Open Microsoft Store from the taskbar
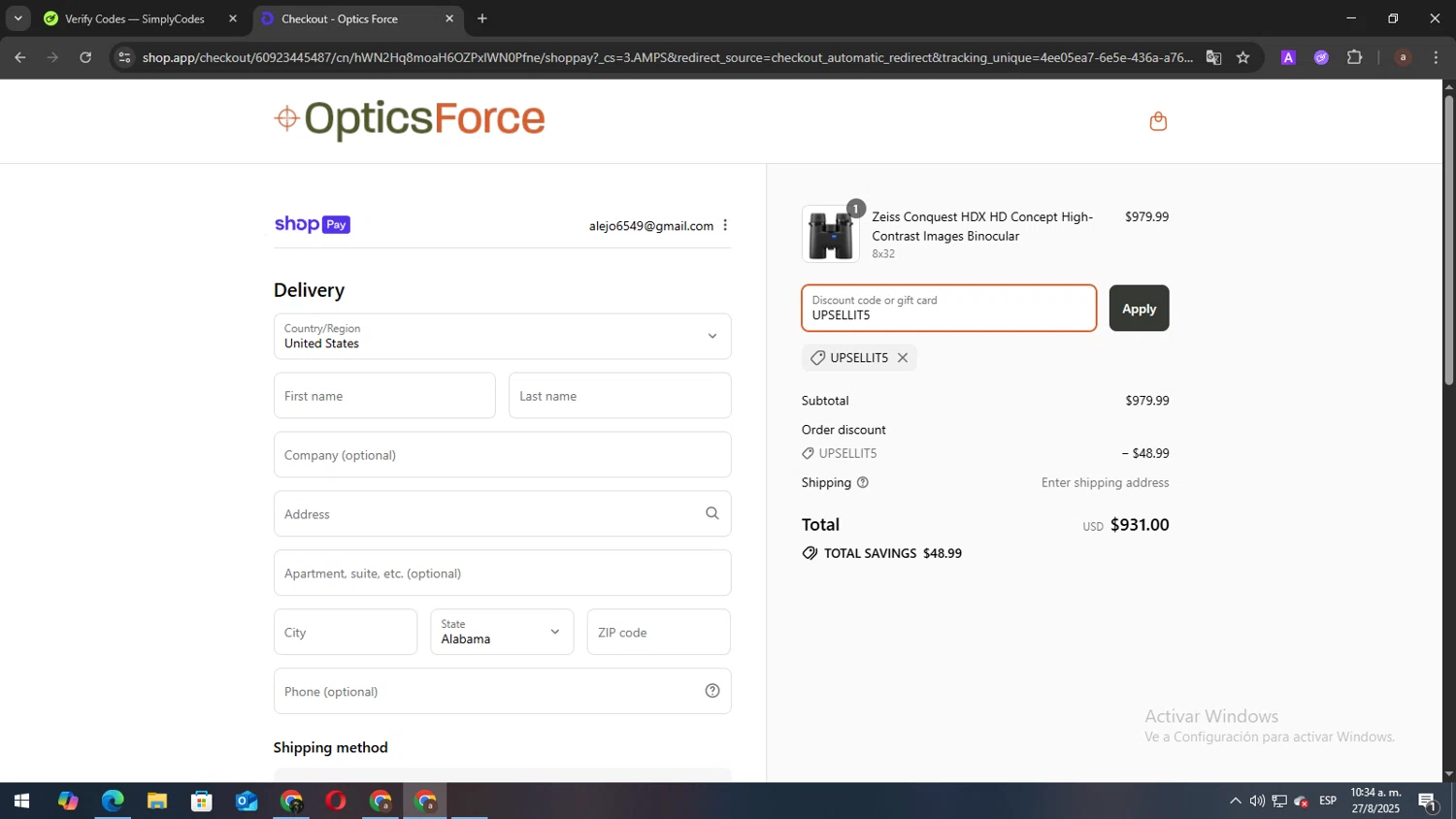This screenshot has width=1456, height=819. [202, 802]
